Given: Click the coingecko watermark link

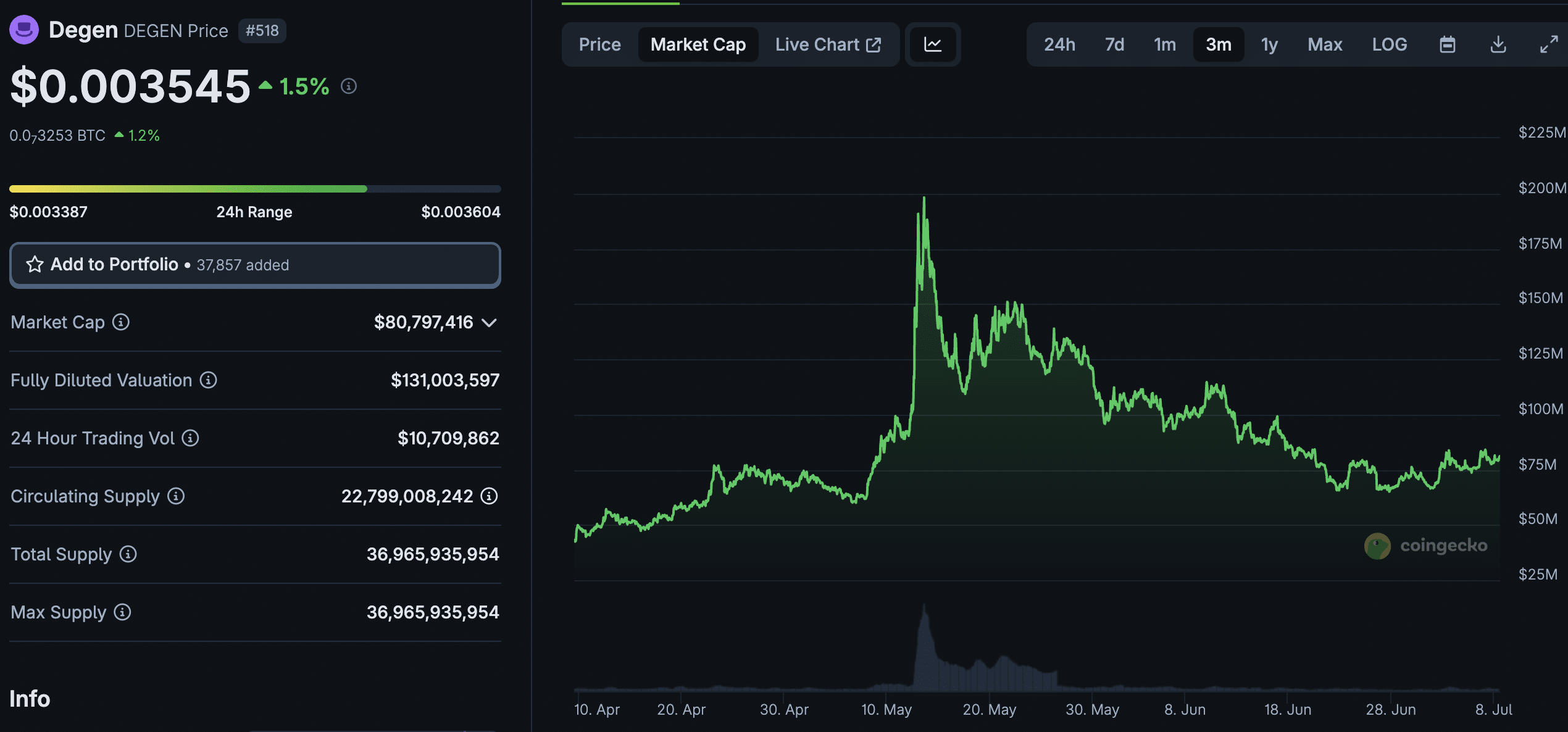Looking at the screenshot, I should coord(1426,545).
